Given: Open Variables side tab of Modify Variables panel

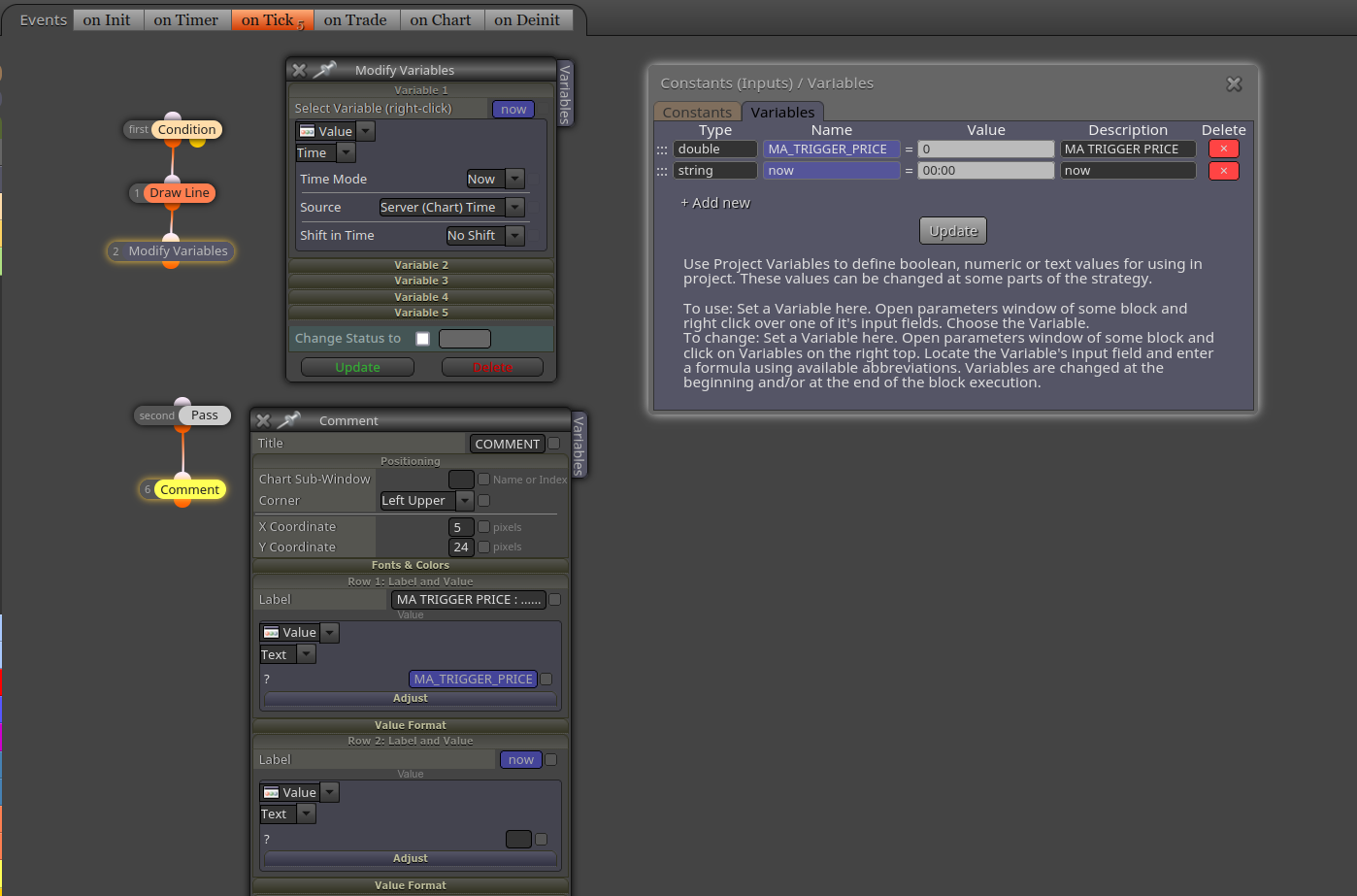Looking at the screenshot, I should (x=565, y=92).
